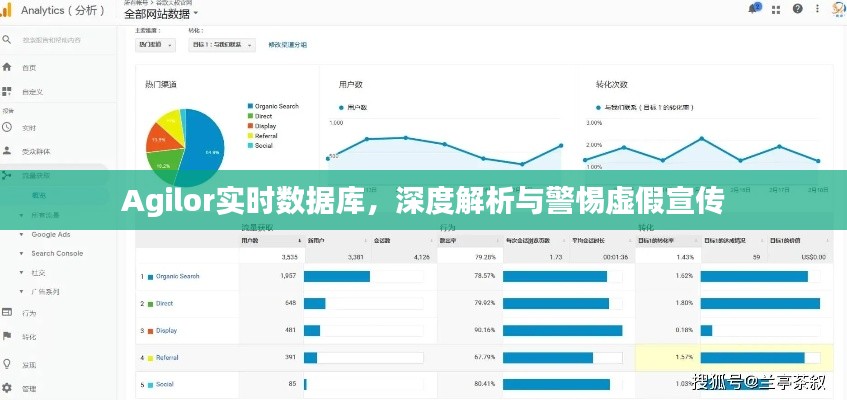Click the users value 648

(x=291, y=304)
